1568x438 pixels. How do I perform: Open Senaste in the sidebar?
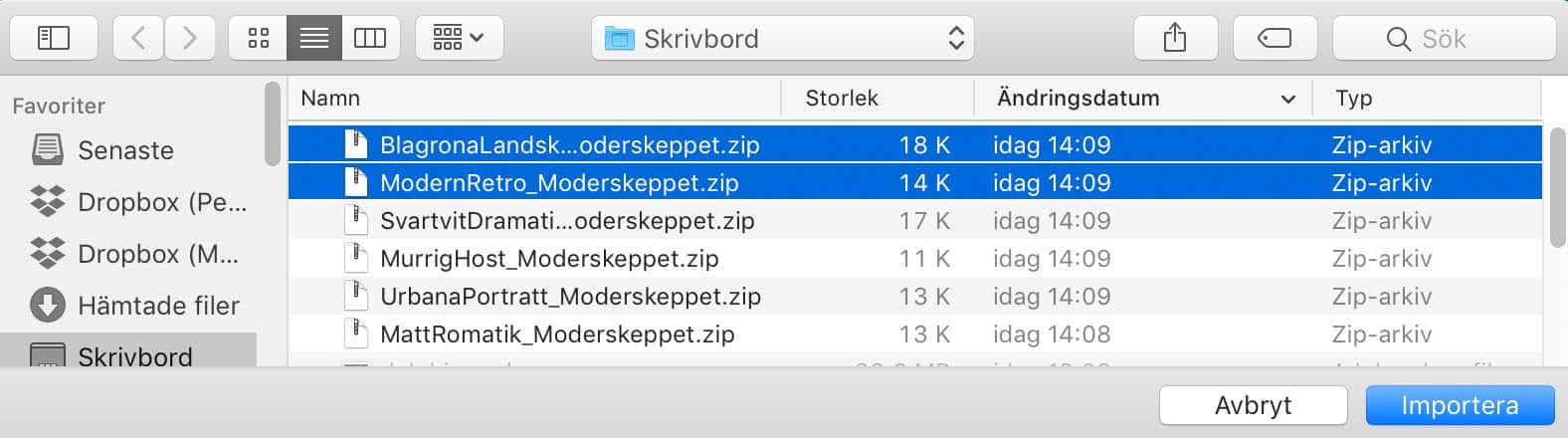coord(125,150)
